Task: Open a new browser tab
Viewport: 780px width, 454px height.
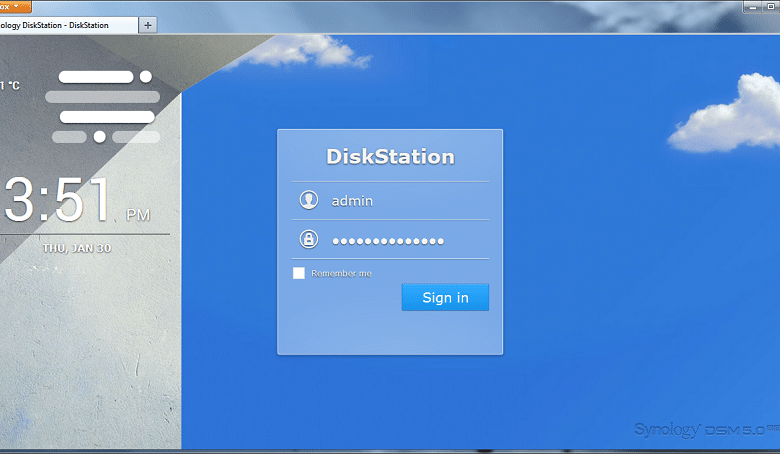Action: 148,25
